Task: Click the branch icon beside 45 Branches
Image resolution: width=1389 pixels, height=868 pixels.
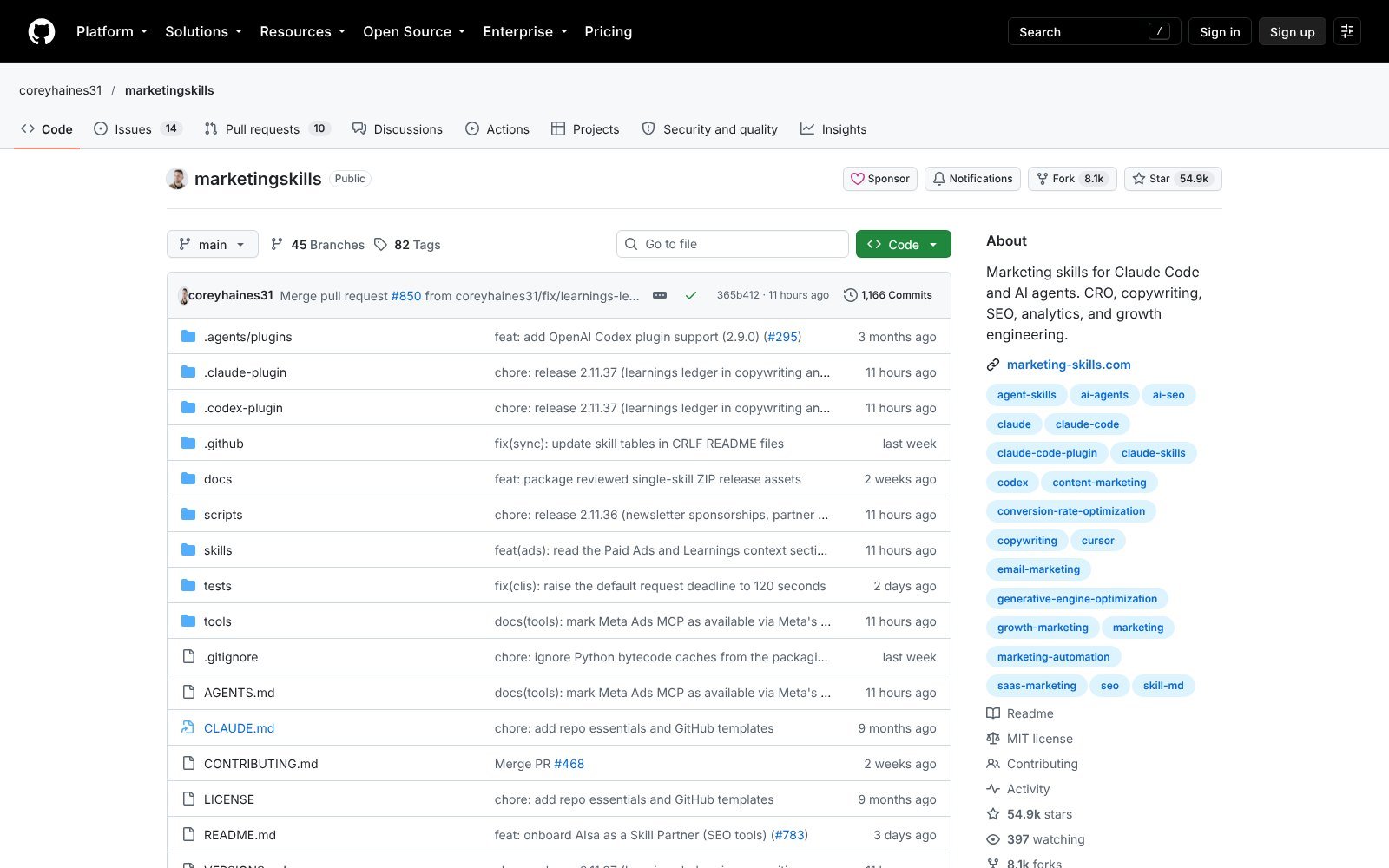Action: coord(277,244)
